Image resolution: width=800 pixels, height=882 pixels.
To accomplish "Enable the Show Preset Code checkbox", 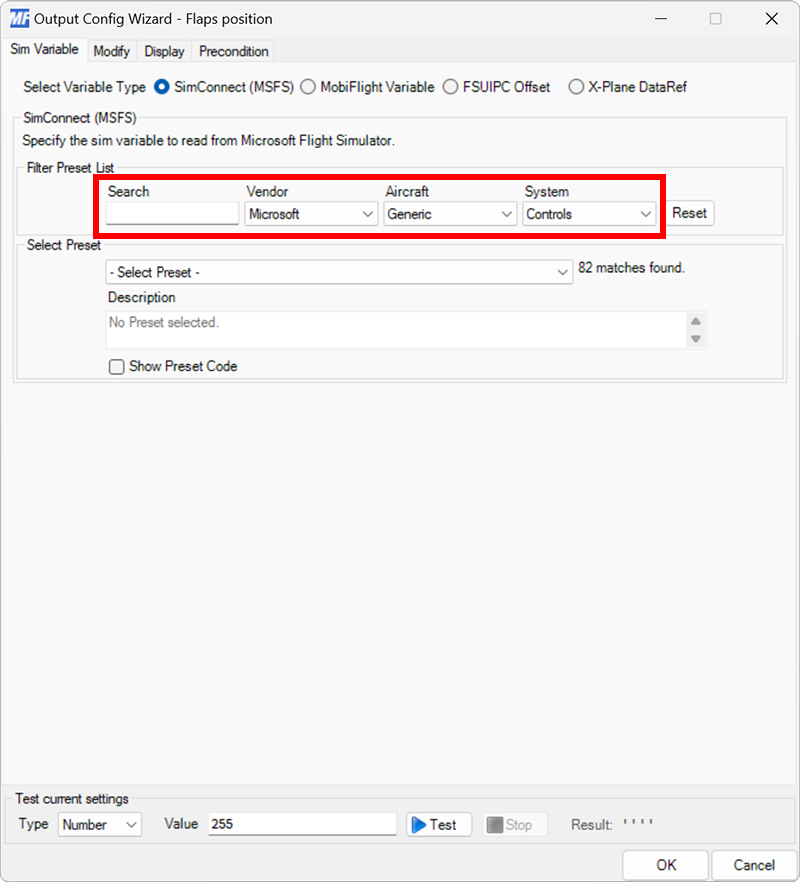I will coord(117,366).
